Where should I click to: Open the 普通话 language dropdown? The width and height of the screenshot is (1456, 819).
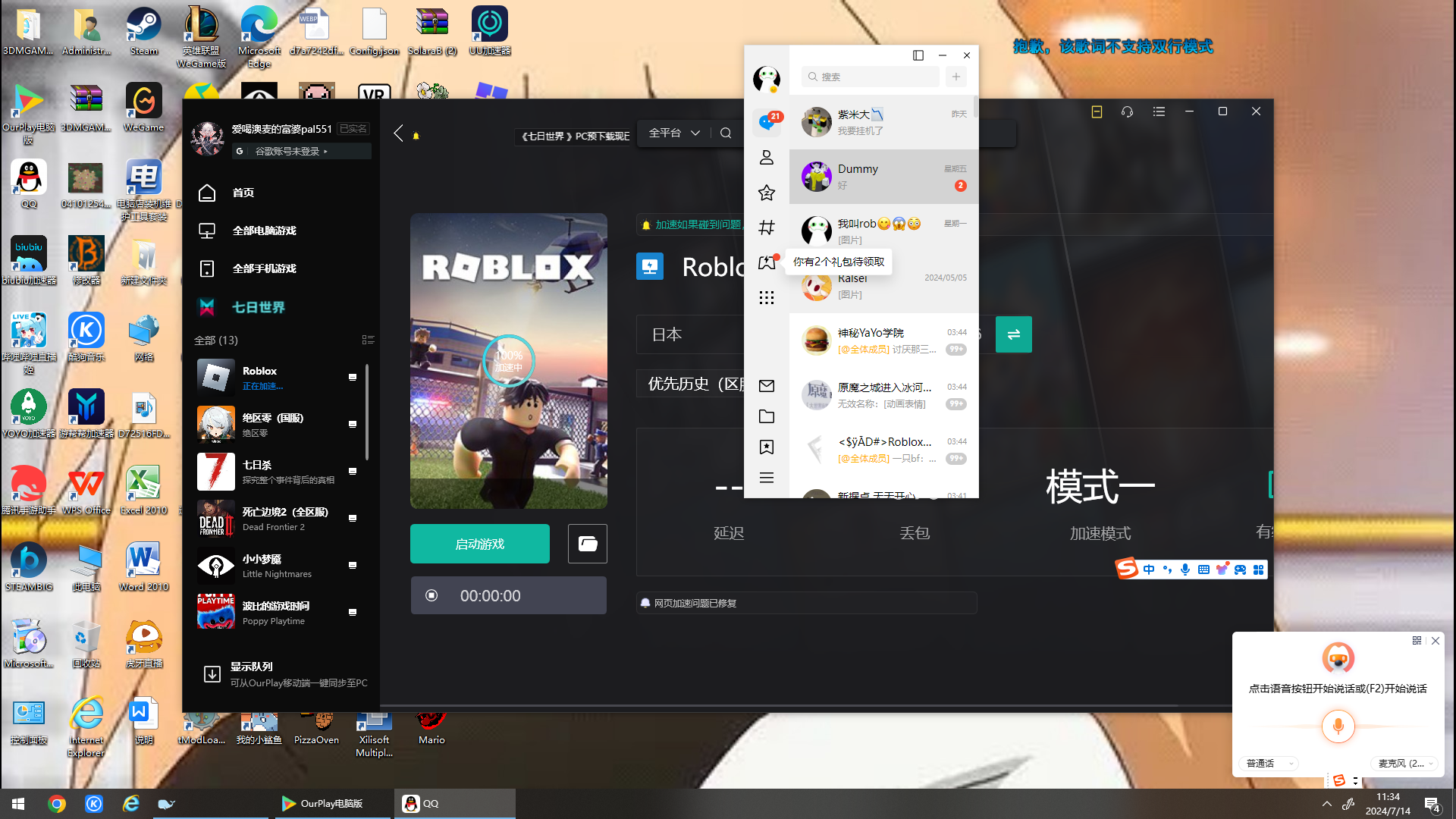[1269, 763]
